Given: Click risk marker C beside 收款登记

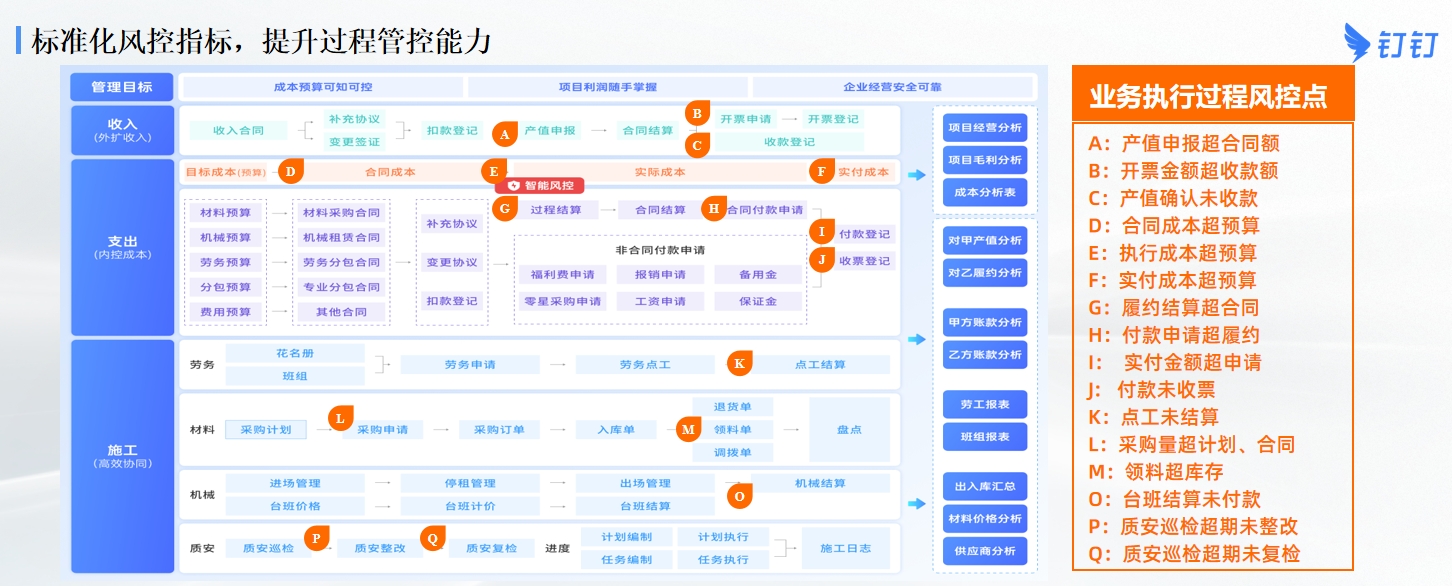Looking at the screenshot, I should (697, 145).
